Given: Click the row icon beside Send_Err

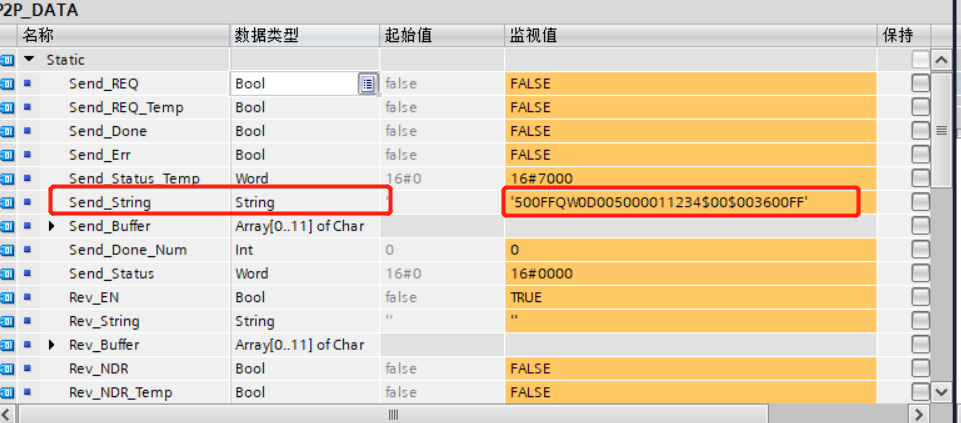Looking at the screenshot, I should [8, 155].
